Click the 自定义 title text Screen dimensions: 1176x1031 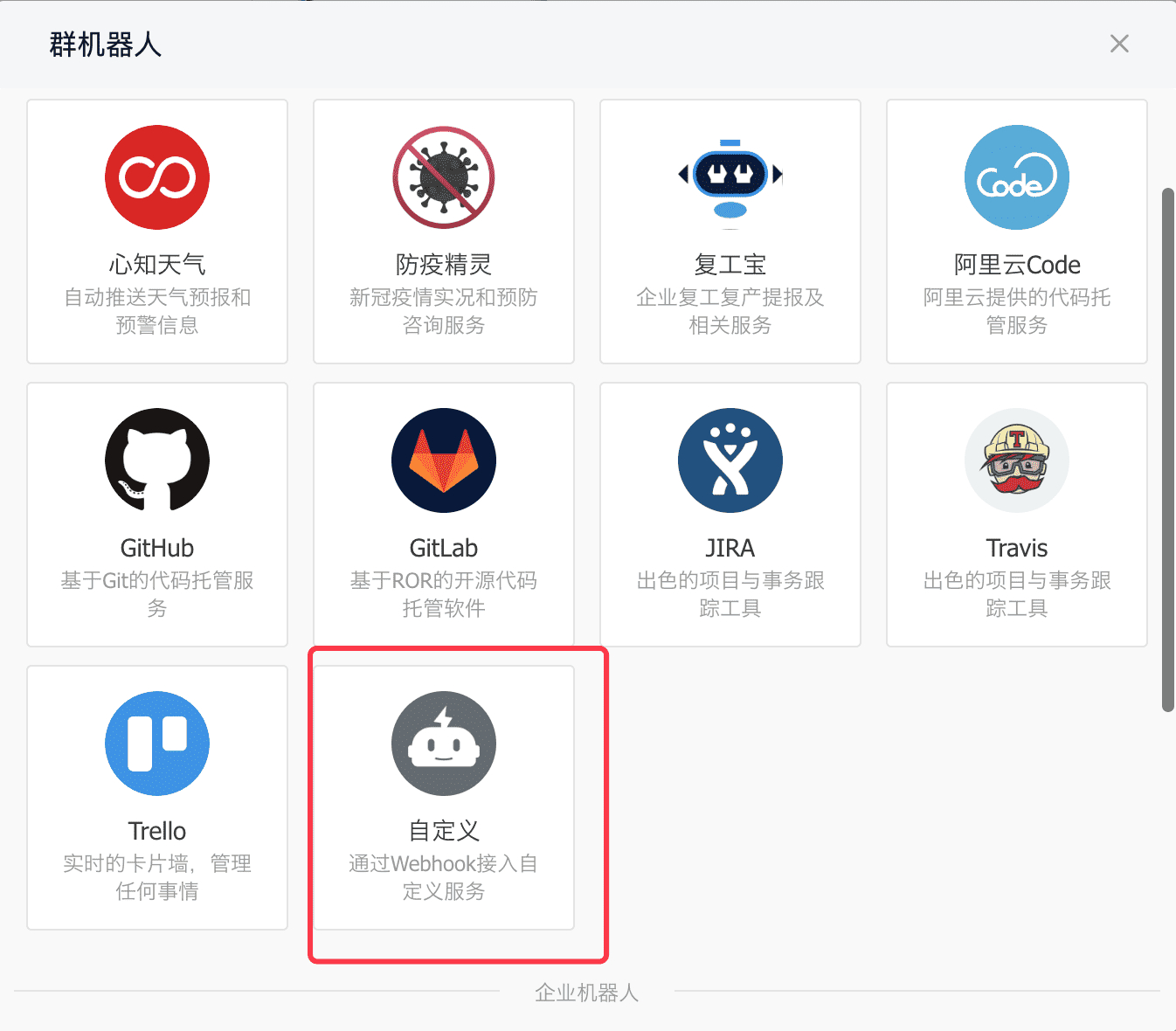tap(444, 831)
